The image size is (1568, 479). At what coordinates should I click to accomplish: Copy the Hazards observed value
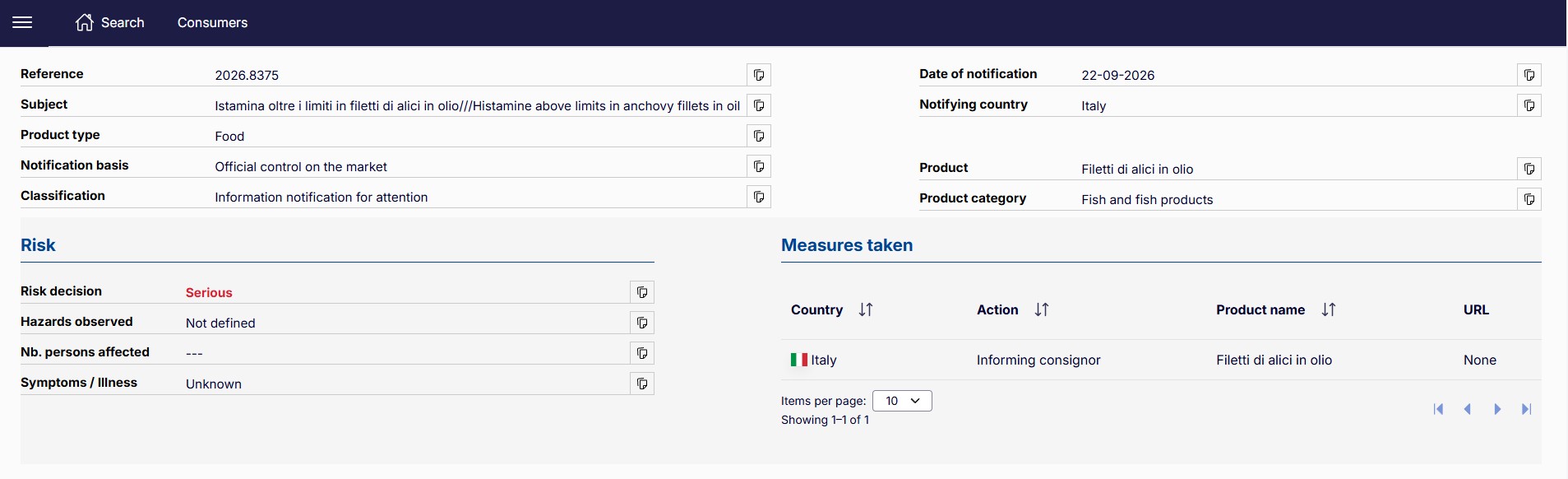click(x=642, y=323)
